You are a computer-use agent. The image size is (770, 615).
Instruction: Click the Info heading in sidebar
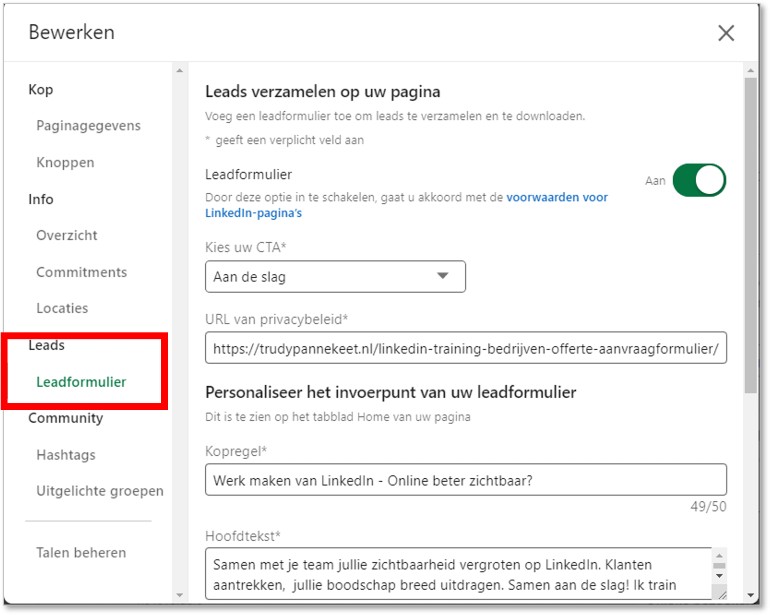click(x=41, y=199)
